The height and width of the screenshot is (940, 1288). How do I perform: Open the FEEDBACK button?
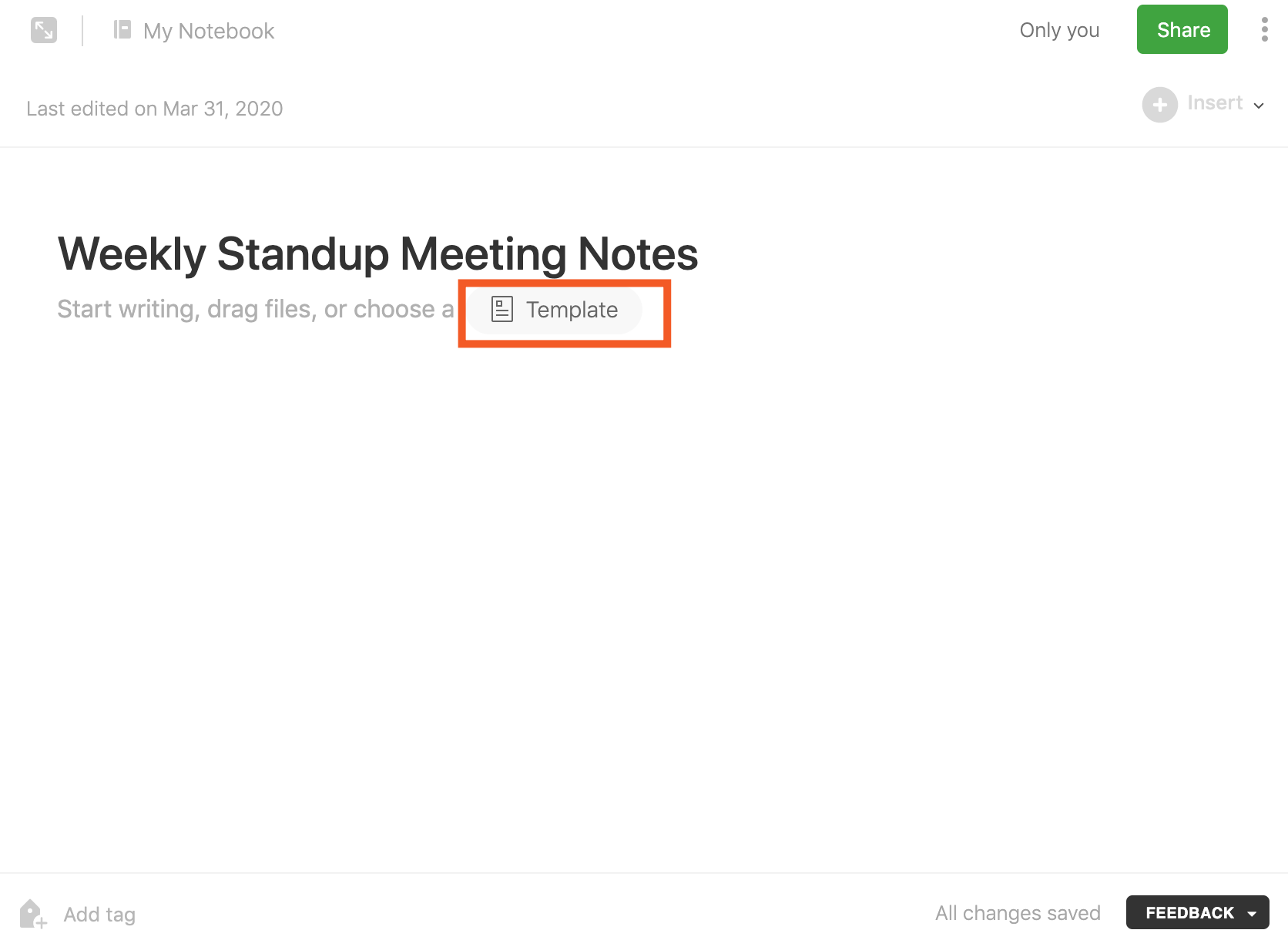[x=1189, y=913]
